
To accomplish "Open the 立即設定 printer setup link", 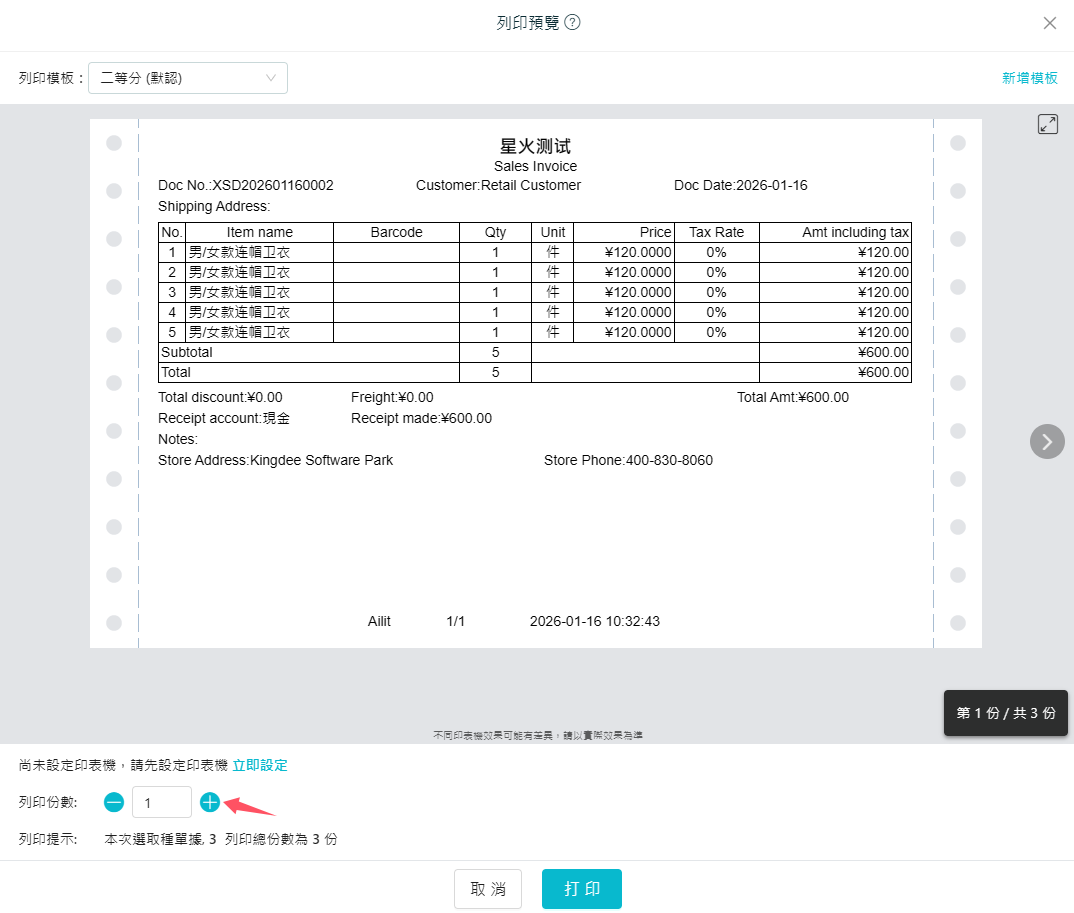I will 260,765.
